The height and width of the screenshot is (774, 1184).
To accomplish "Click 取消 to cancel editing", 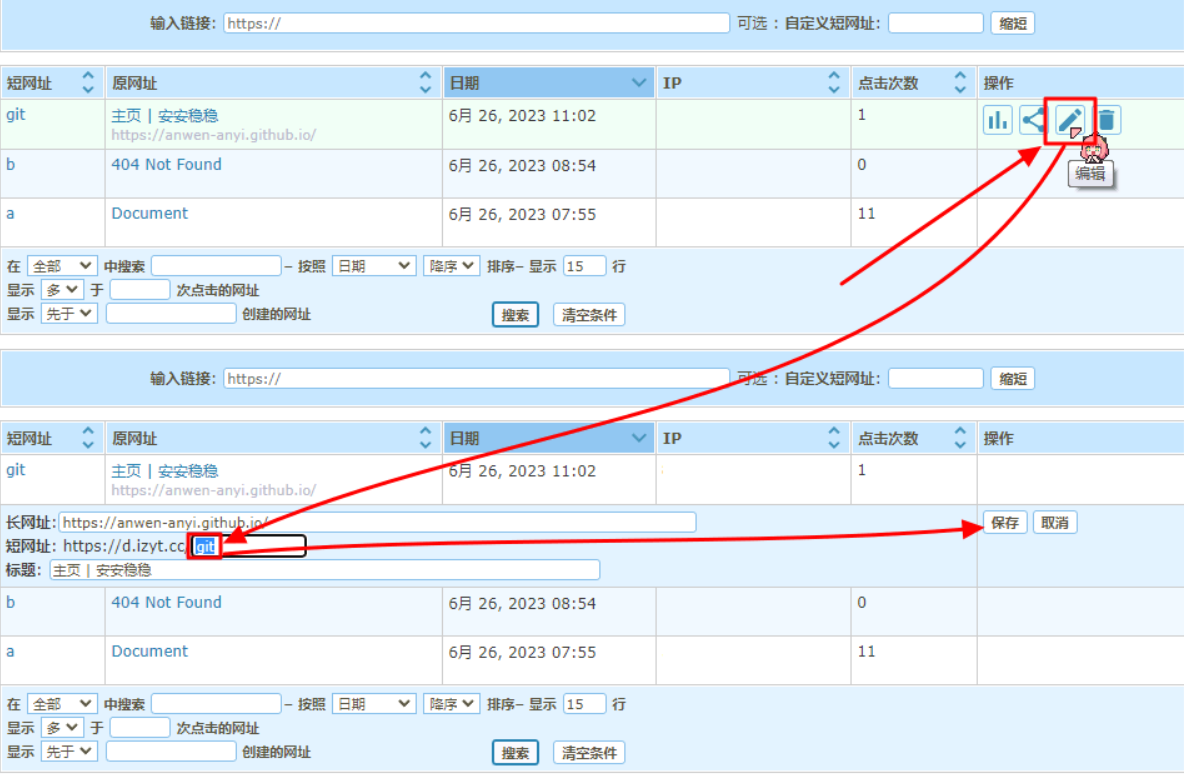I will click(1055, 523).
